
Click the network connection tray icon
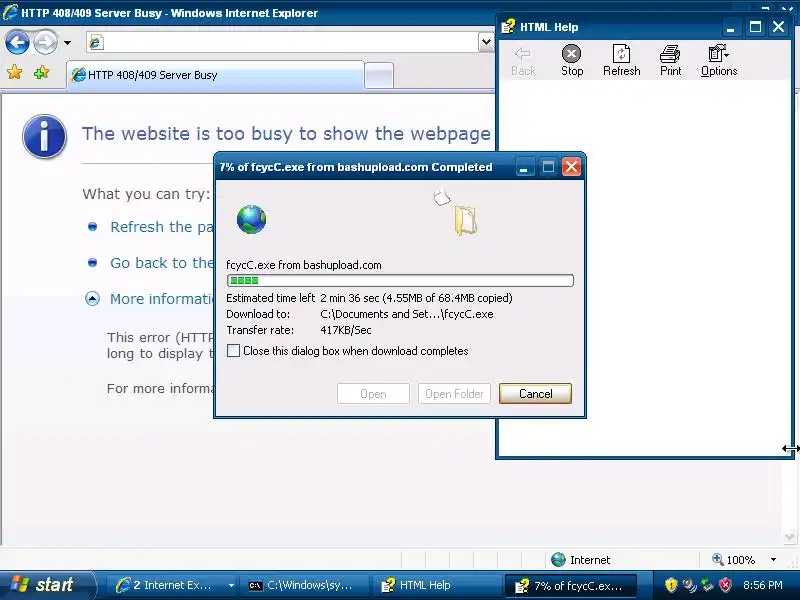pos(707,585)
